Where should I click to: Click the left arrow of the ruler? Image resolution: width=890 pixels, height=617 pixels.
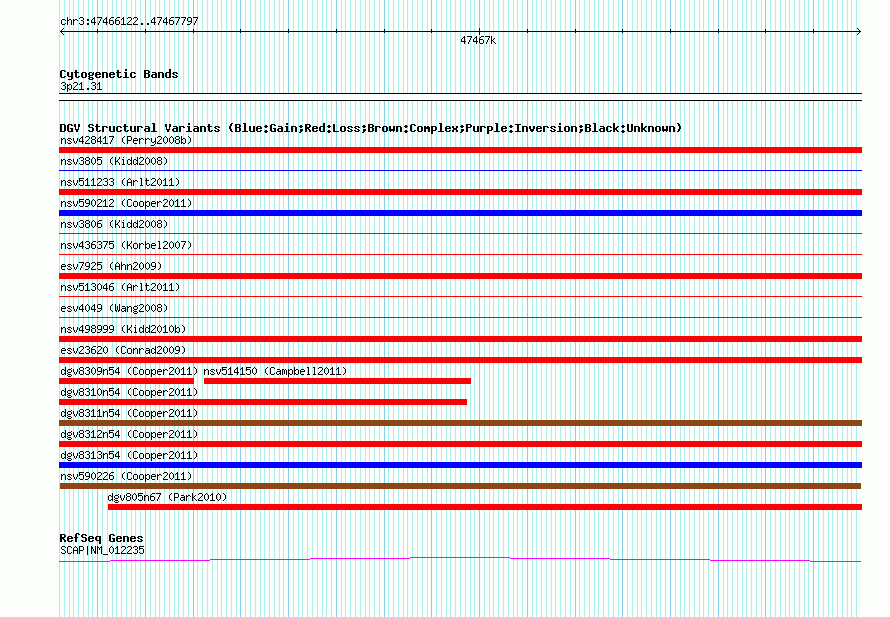[x=62, y=32]
